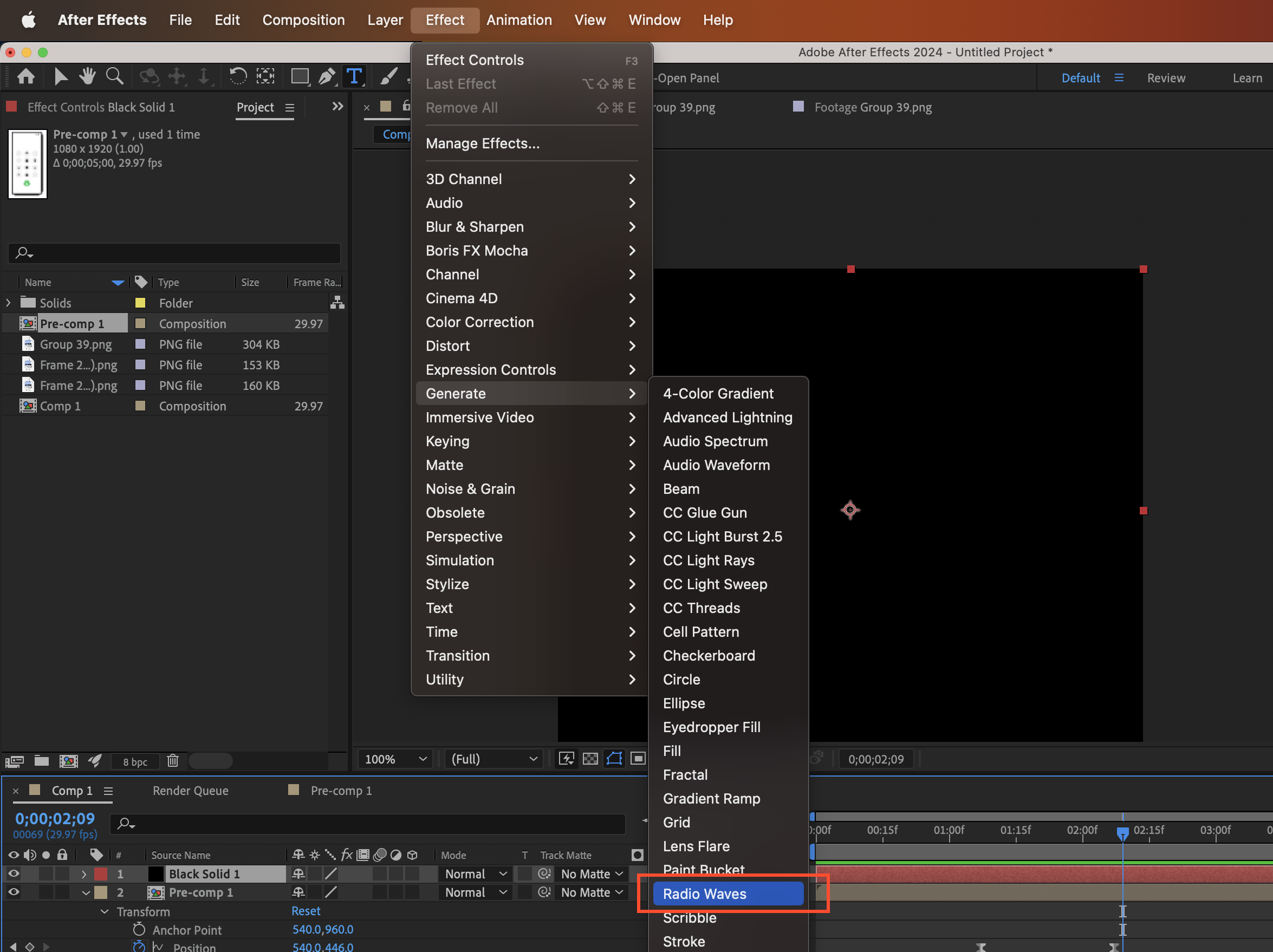Click Manage Effects menu entry

click(x=482, y=143)
